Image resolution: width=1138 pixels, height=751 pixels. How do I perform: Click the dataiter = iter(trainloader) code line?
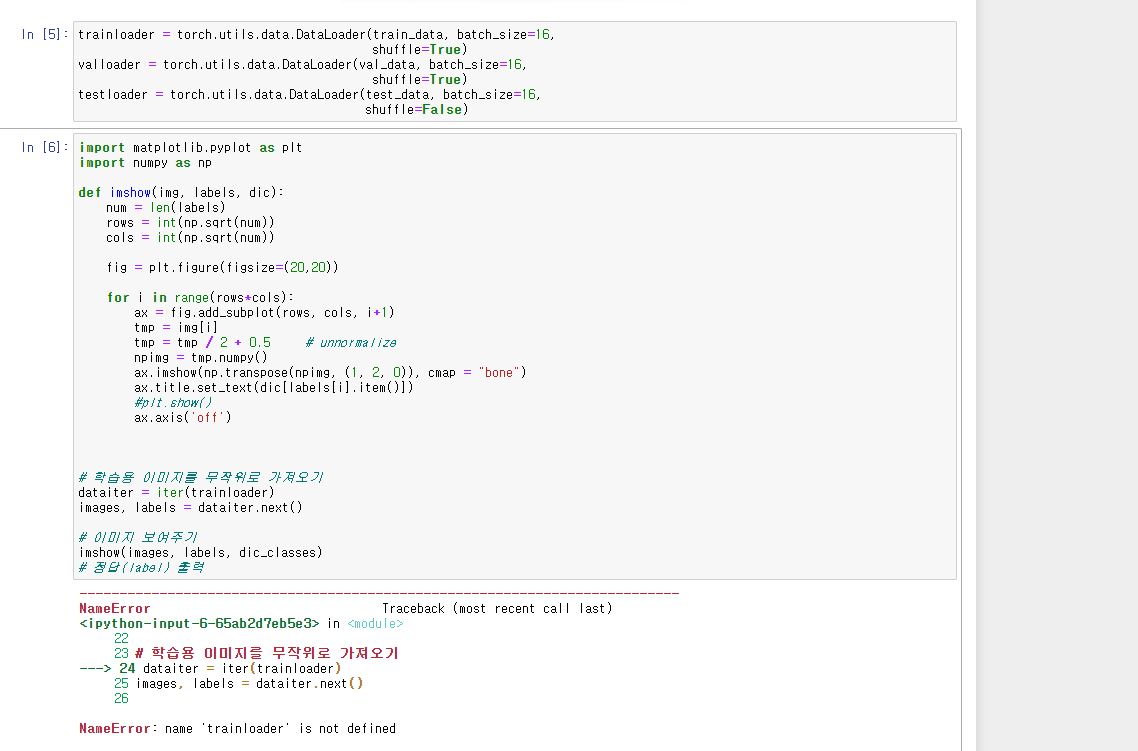click(x=176, y=492)
